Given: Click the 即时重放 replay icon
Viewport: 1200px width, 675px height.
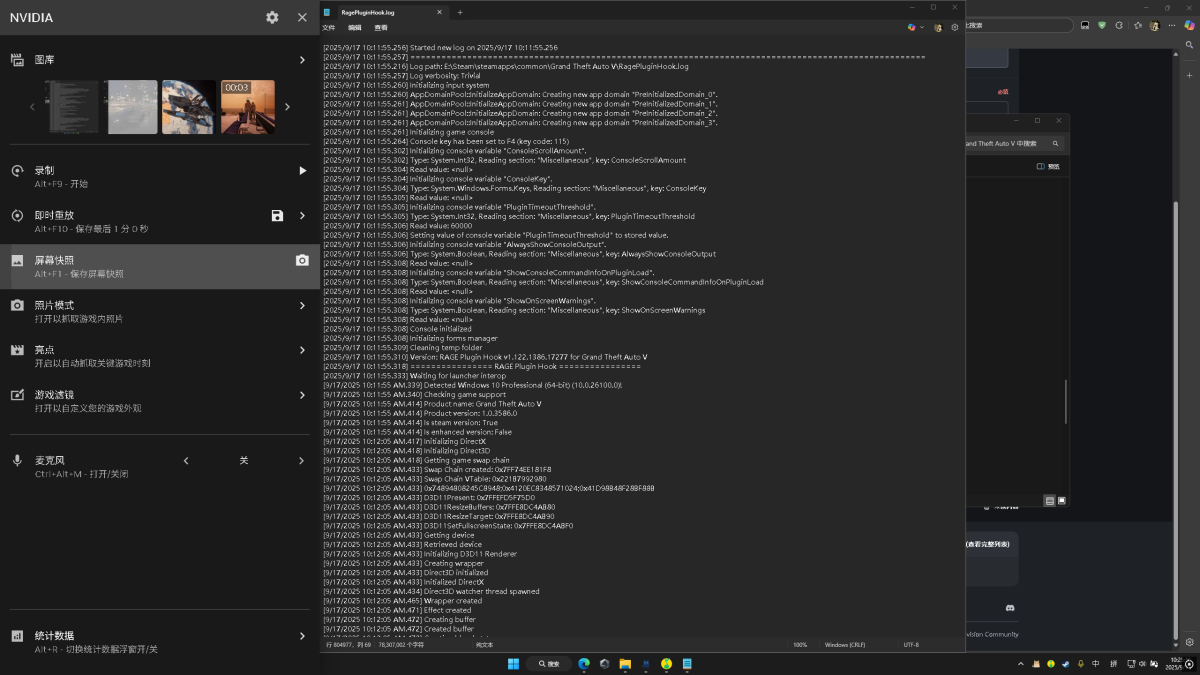Looking at the screenshot, I should click(x=17, y=216).
